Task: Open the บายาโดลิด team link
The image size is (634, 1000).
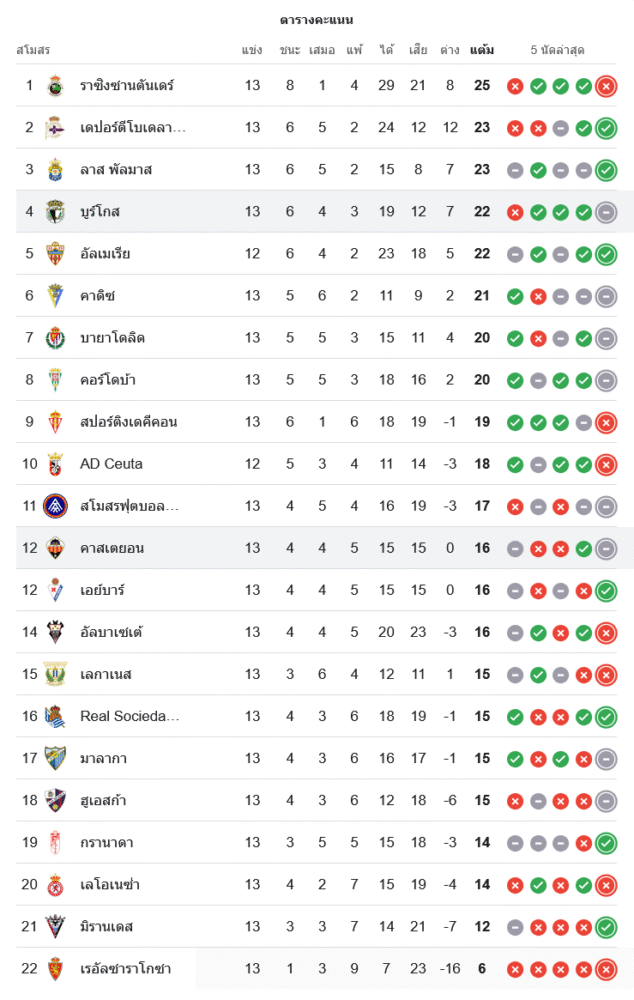Action: pyautogui.click(x=113, y=338)
